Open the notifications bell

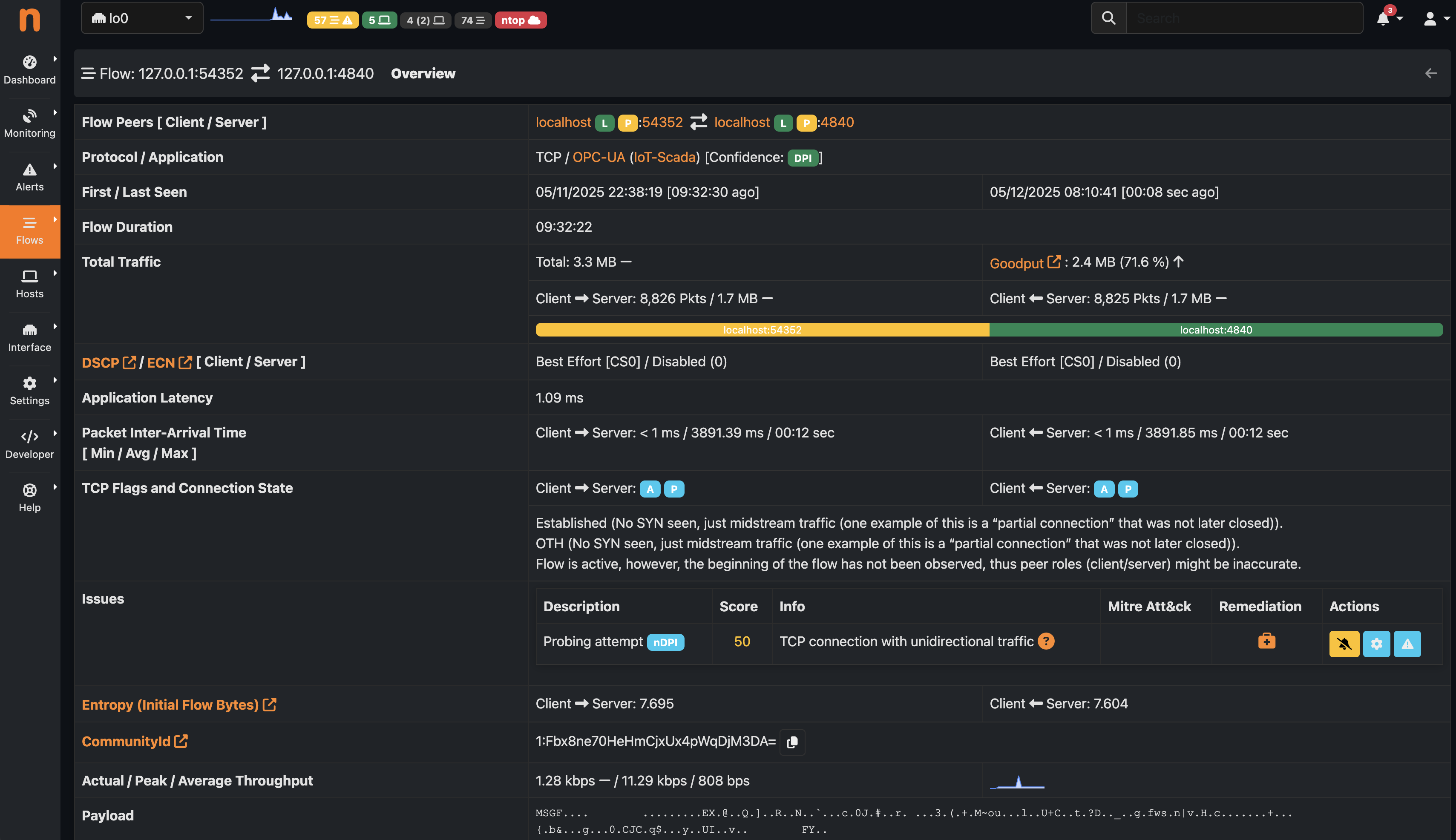click(x=1383, y=19)
